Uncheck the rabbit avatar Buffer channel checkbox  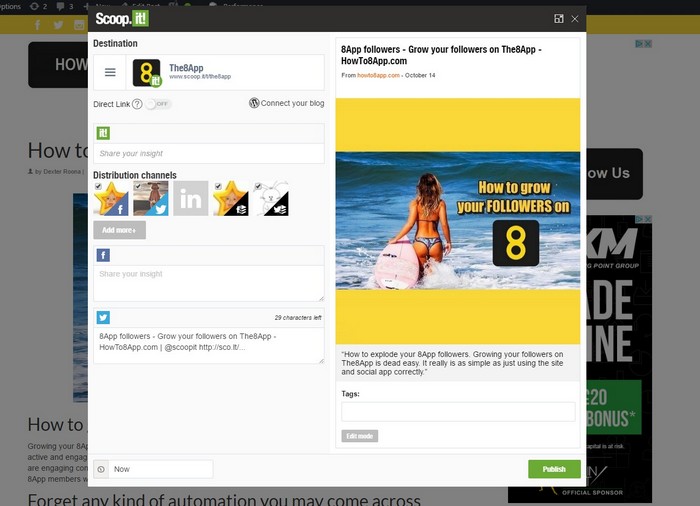pos(258,186)
